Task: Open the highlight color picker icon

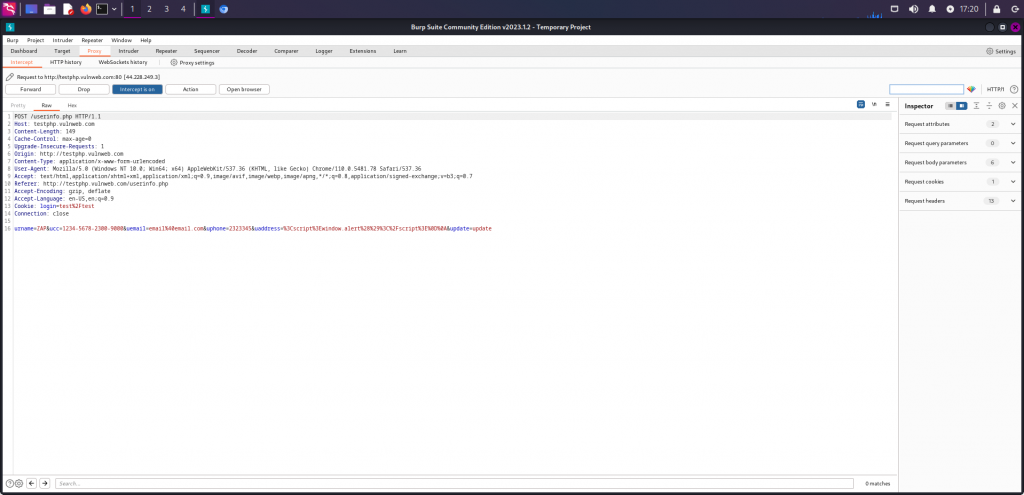Action: [x=971, y=89]
